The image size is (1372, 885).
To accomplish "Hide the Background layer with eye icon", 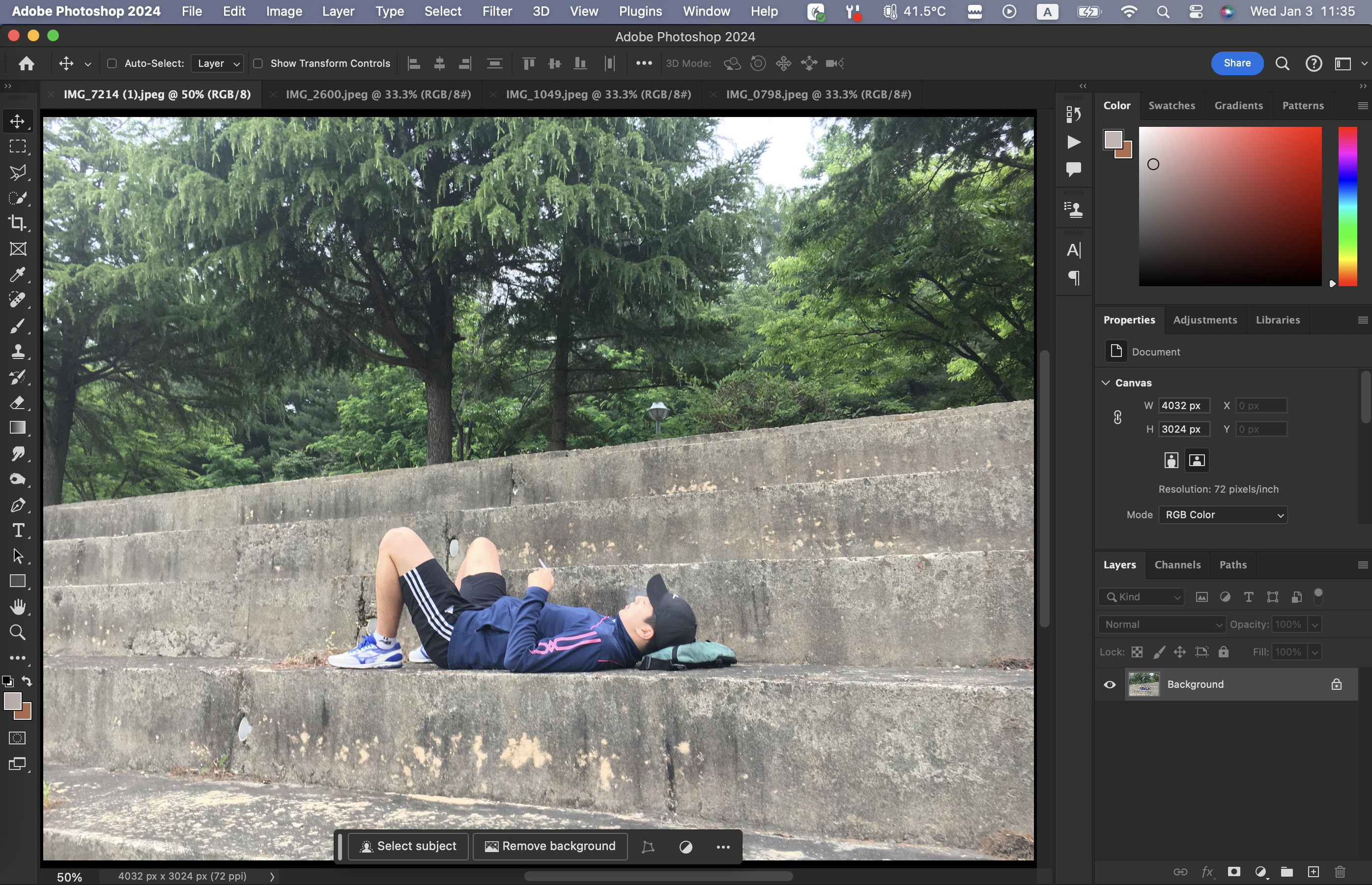I will coord(1110,684).
